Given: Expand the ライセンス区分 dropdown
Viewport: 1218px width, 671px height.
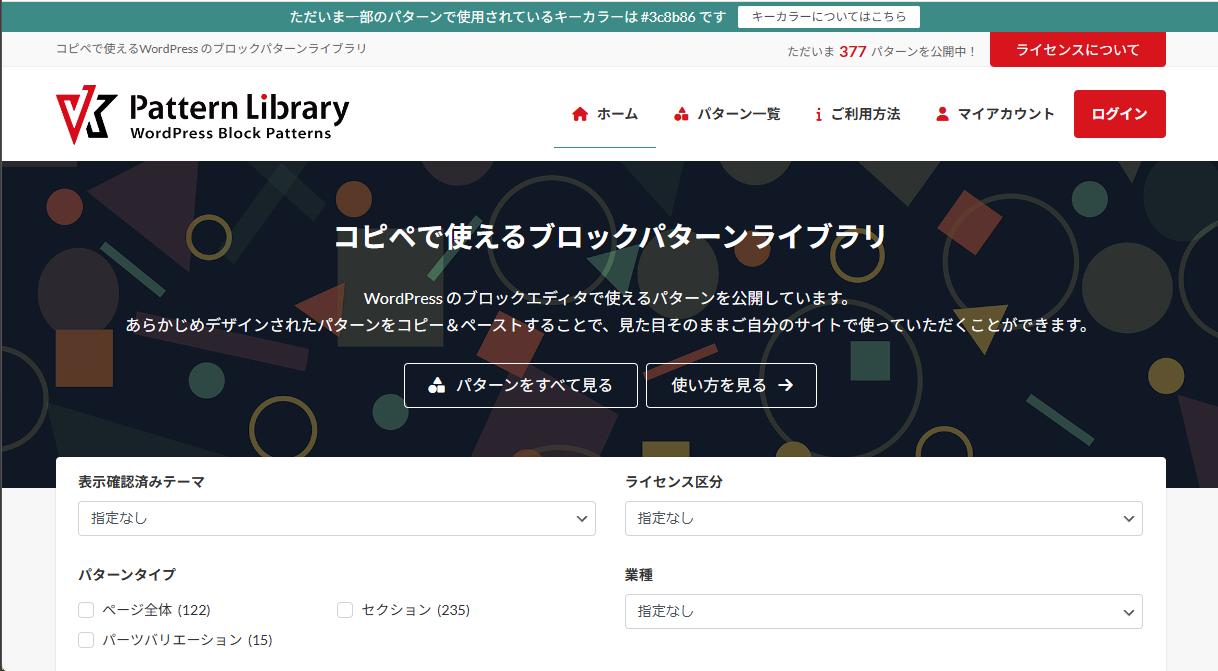Looking at the screenshot, I should point(883,519).
